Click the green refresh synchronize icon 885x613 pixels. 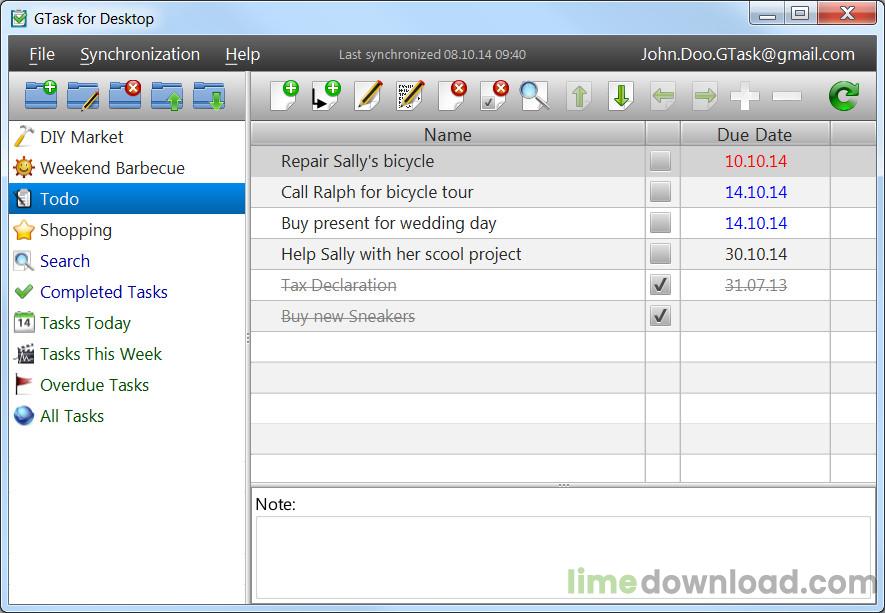click(x=844, y=95)
